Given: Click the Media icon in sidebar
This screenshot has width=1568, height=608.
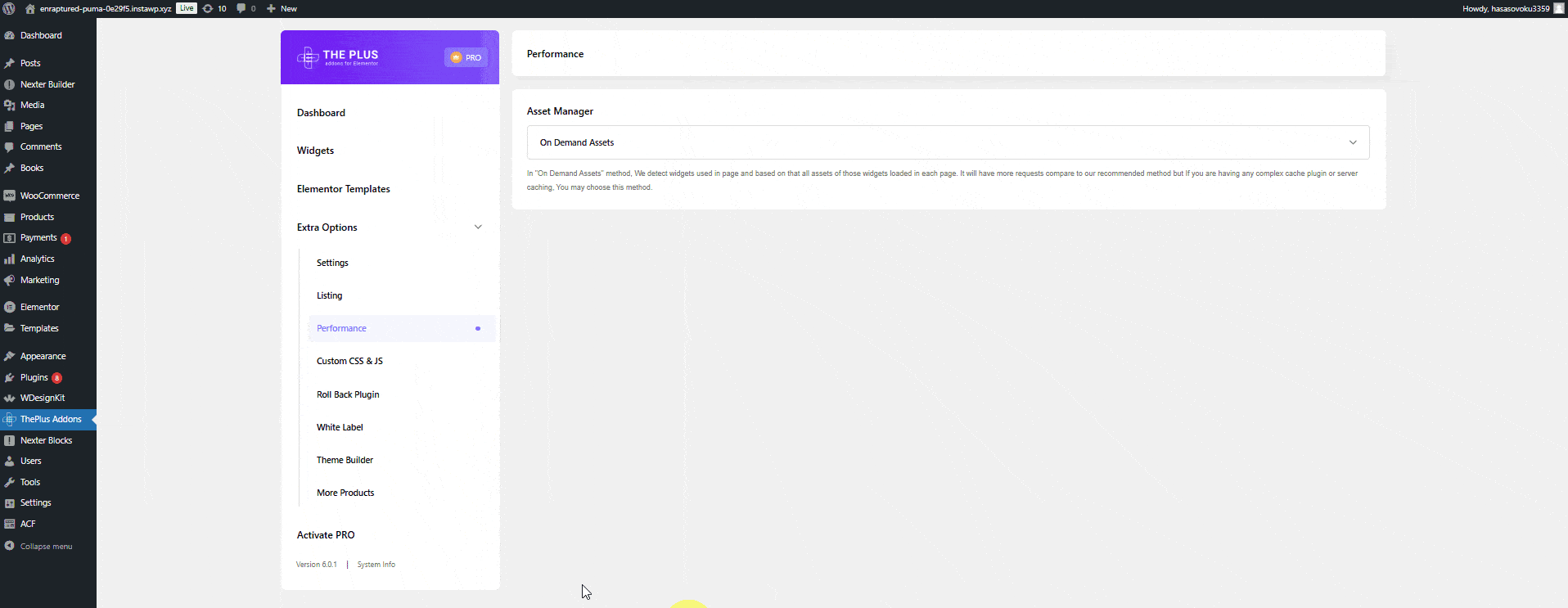Looking at the screenshot, I should pyautogui.click(x=10, y=106).
